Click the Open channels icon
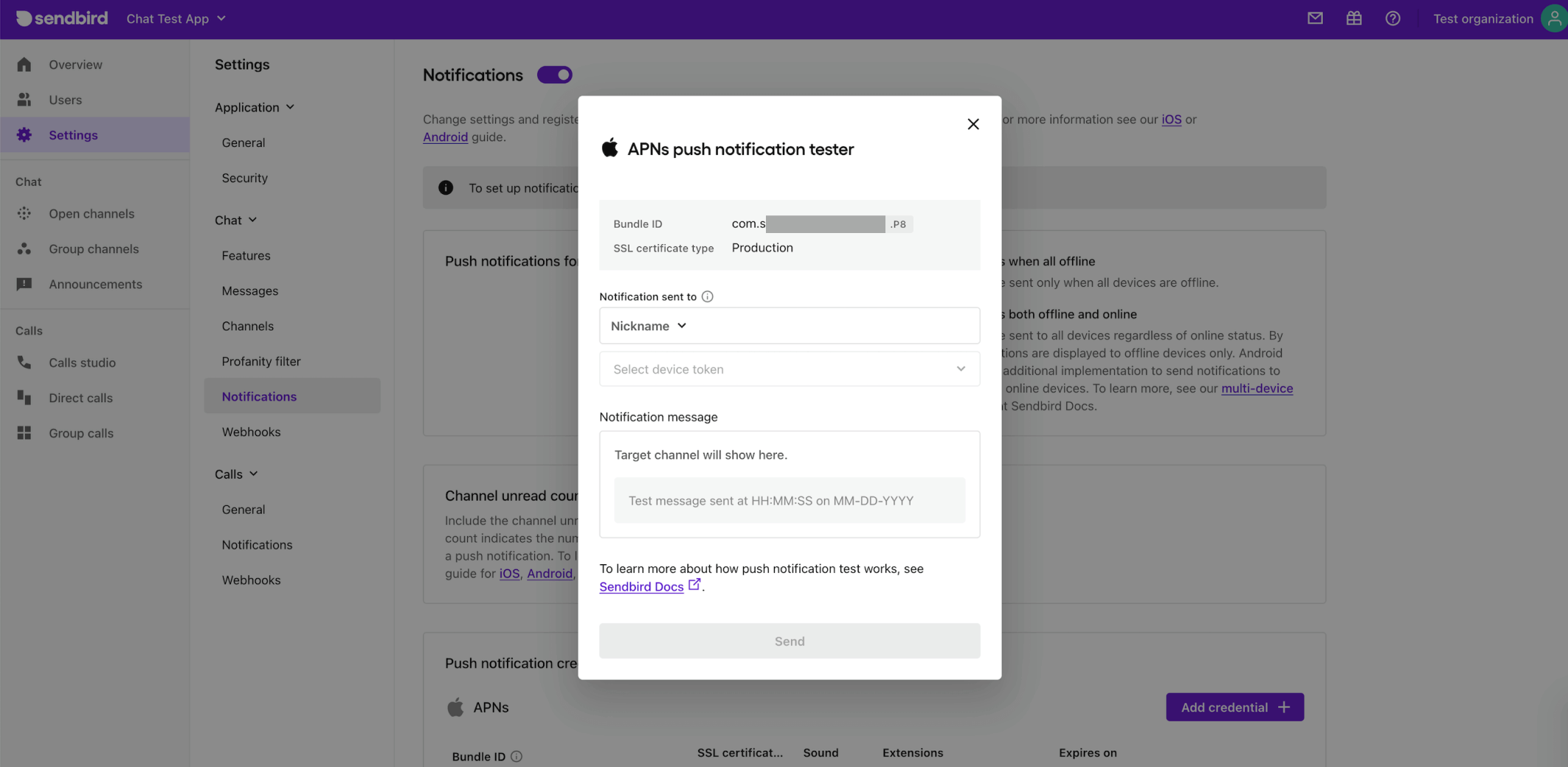The image size is (1568, 767). (24, 213)
